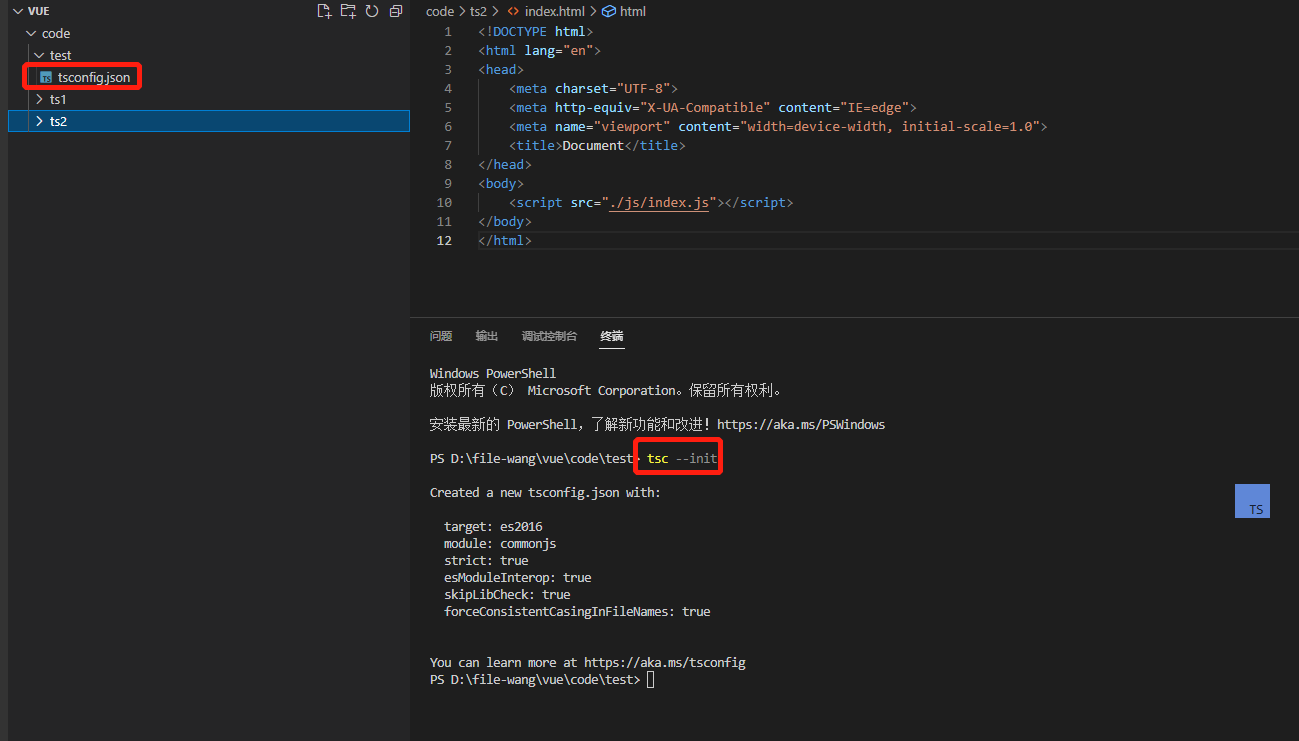The height and width of the screenshot is (741, 1299).
Task: Open the 调试控制台 panel tab
Action: (x=549, y=336)
